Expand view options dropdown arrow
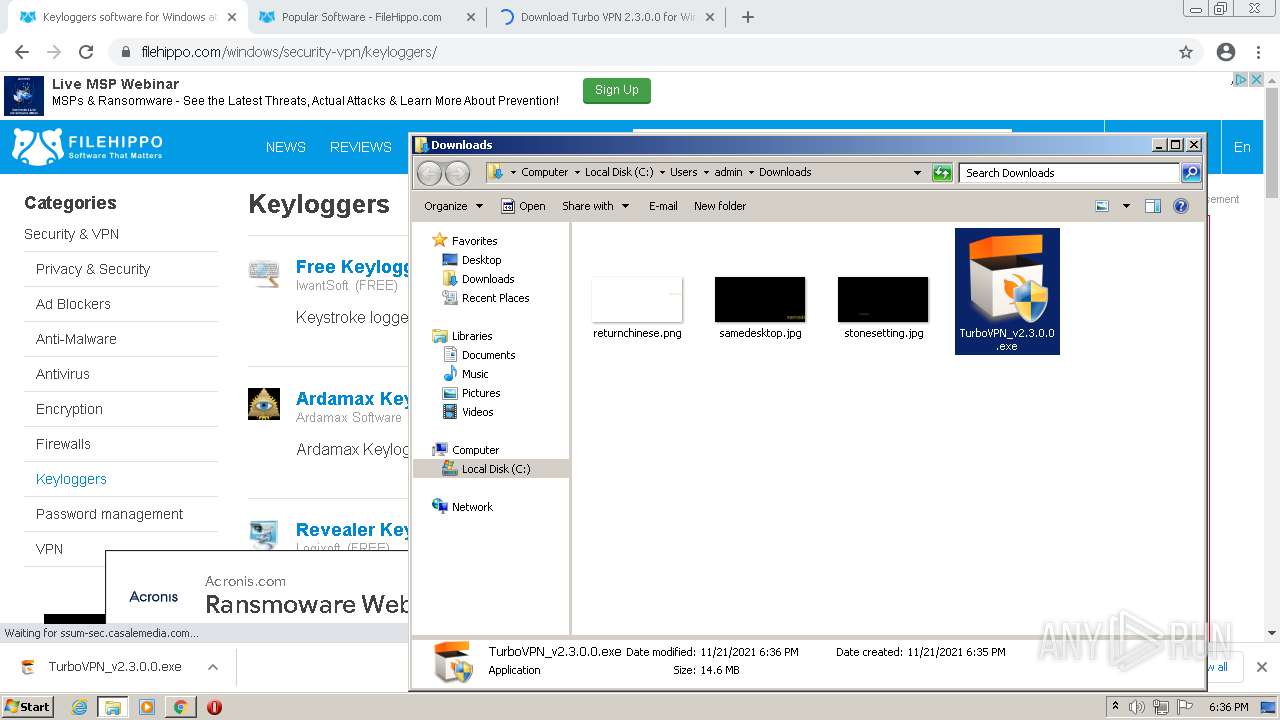The image size is (1280, 720). (x=1126, y=206)
